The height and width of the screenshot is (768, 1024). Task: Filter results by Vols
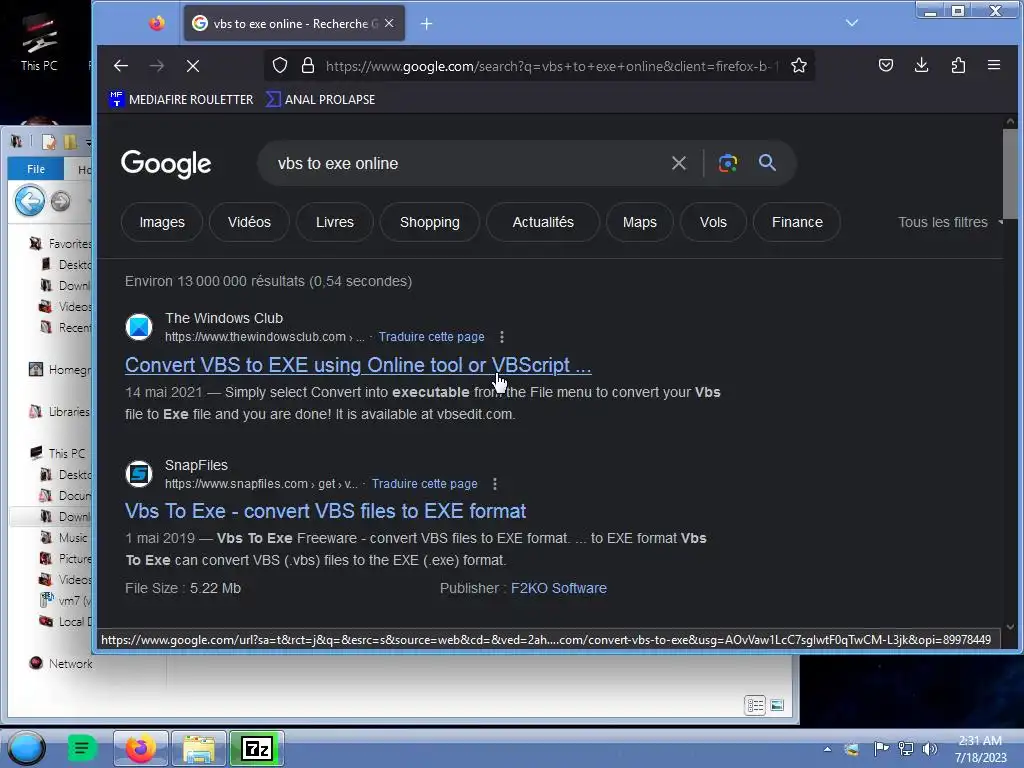(713, 222)
